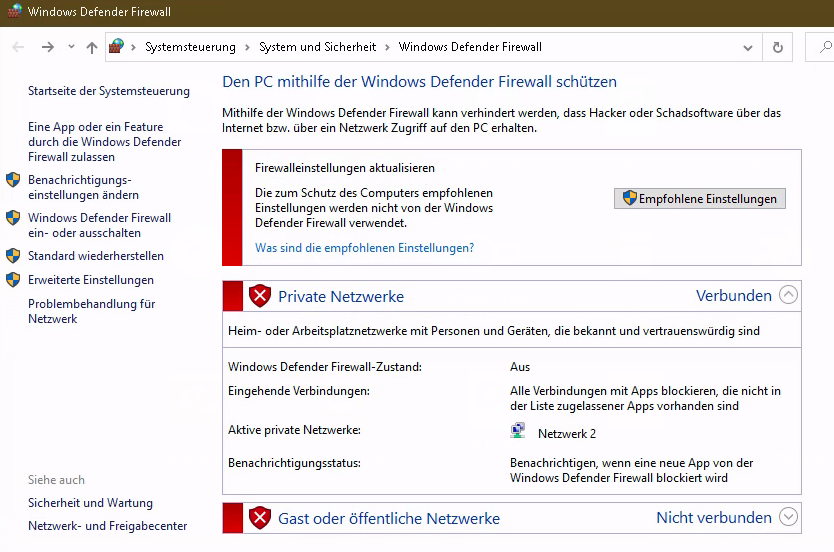Click Private Netzwerke section heading

point(341,296)
